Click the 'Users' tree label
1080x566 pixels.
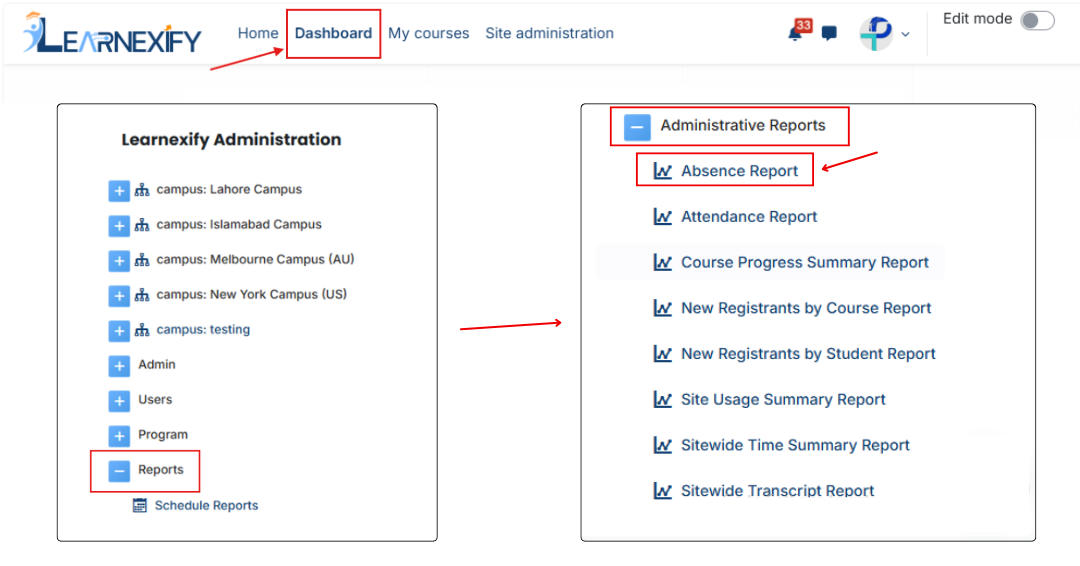click(155, 399)
